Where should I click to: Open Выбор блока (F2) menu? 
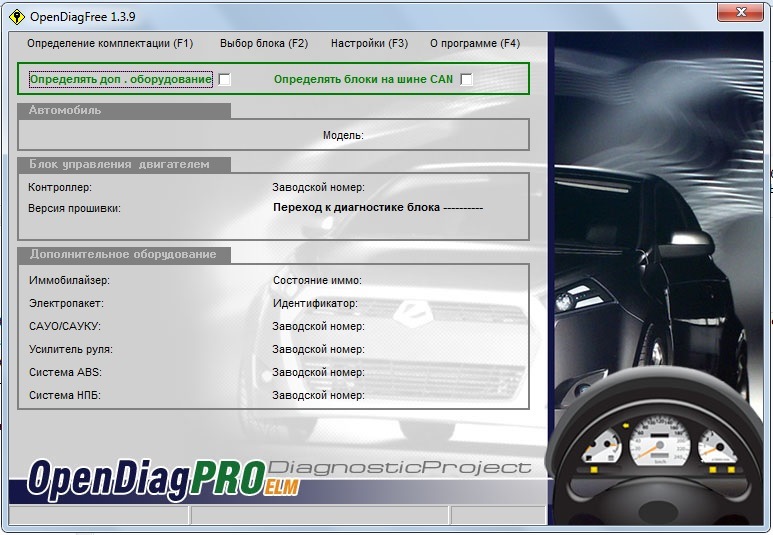pyautogui.click(x=264, y=43)
